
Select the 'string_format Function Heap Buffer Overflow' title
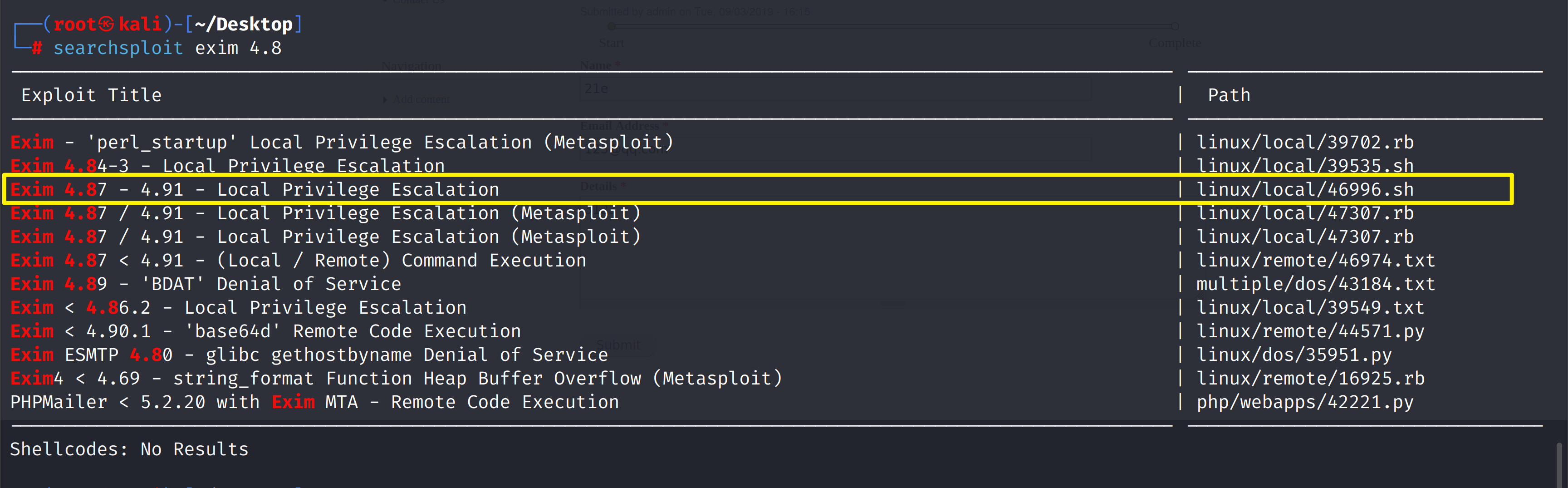[396, 378]
